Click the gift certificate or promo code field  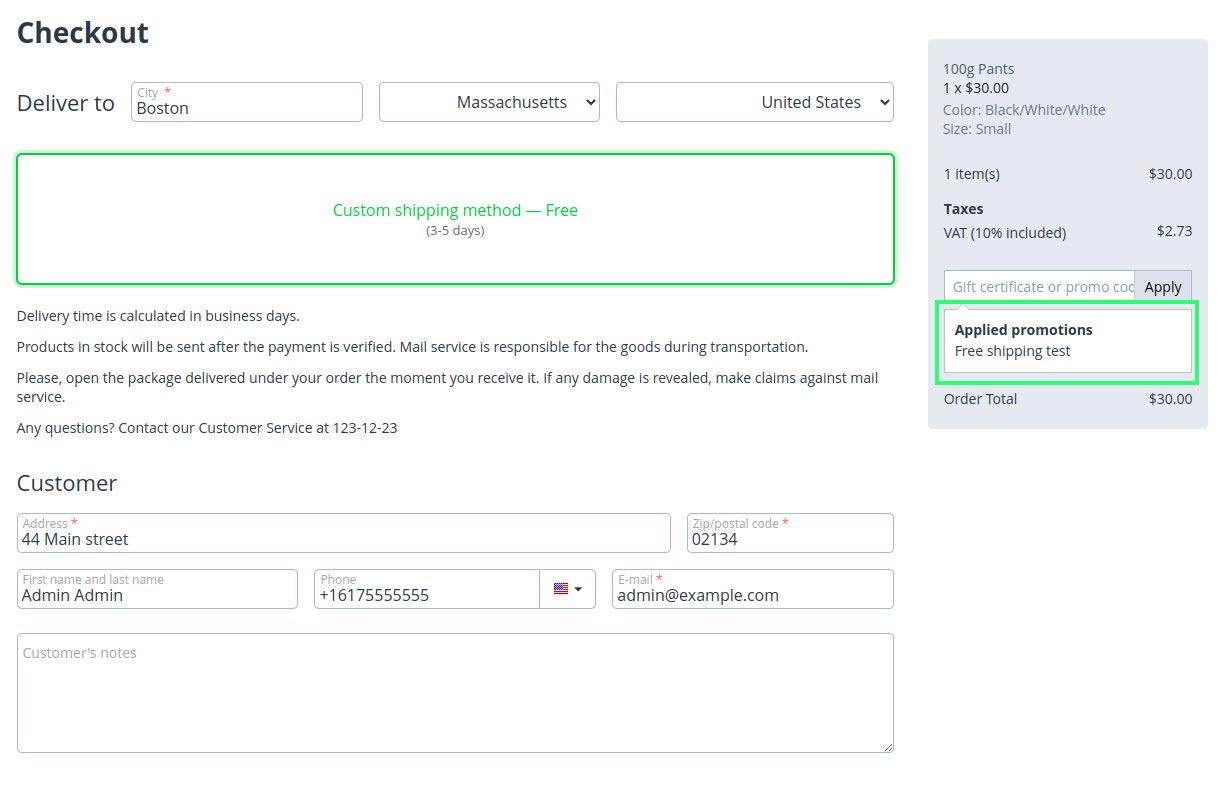tap(1039, 287)
